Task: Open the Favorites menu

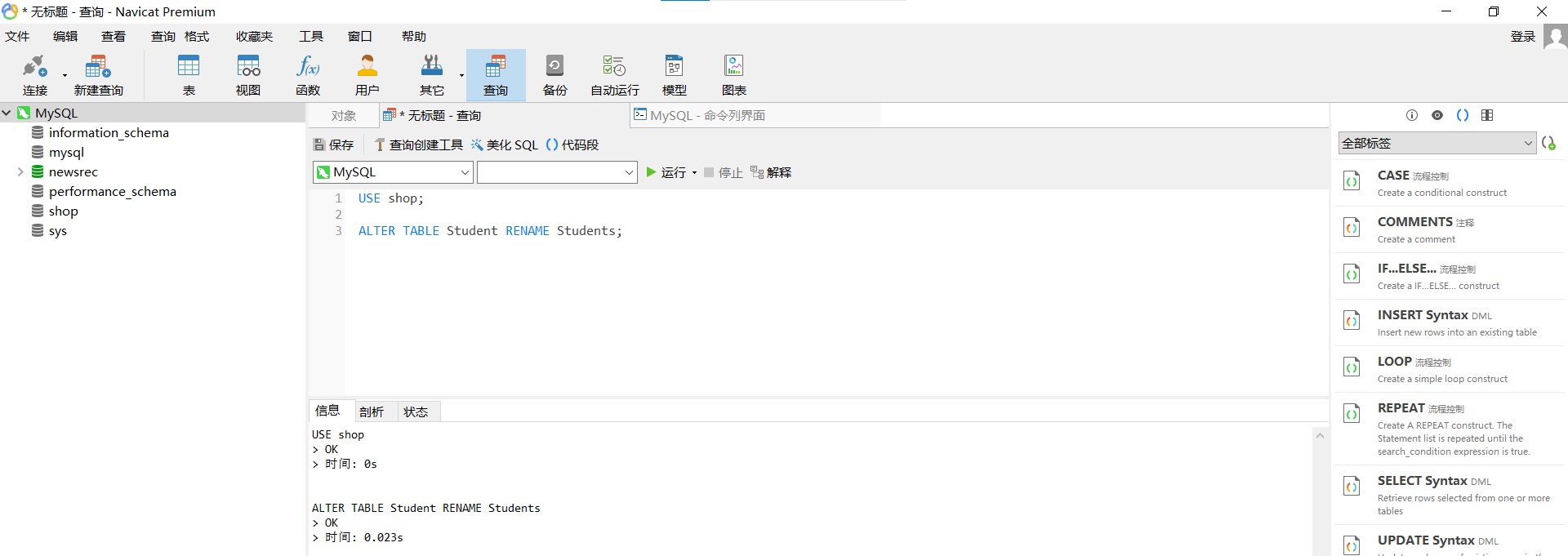Action: pos(255,37)
